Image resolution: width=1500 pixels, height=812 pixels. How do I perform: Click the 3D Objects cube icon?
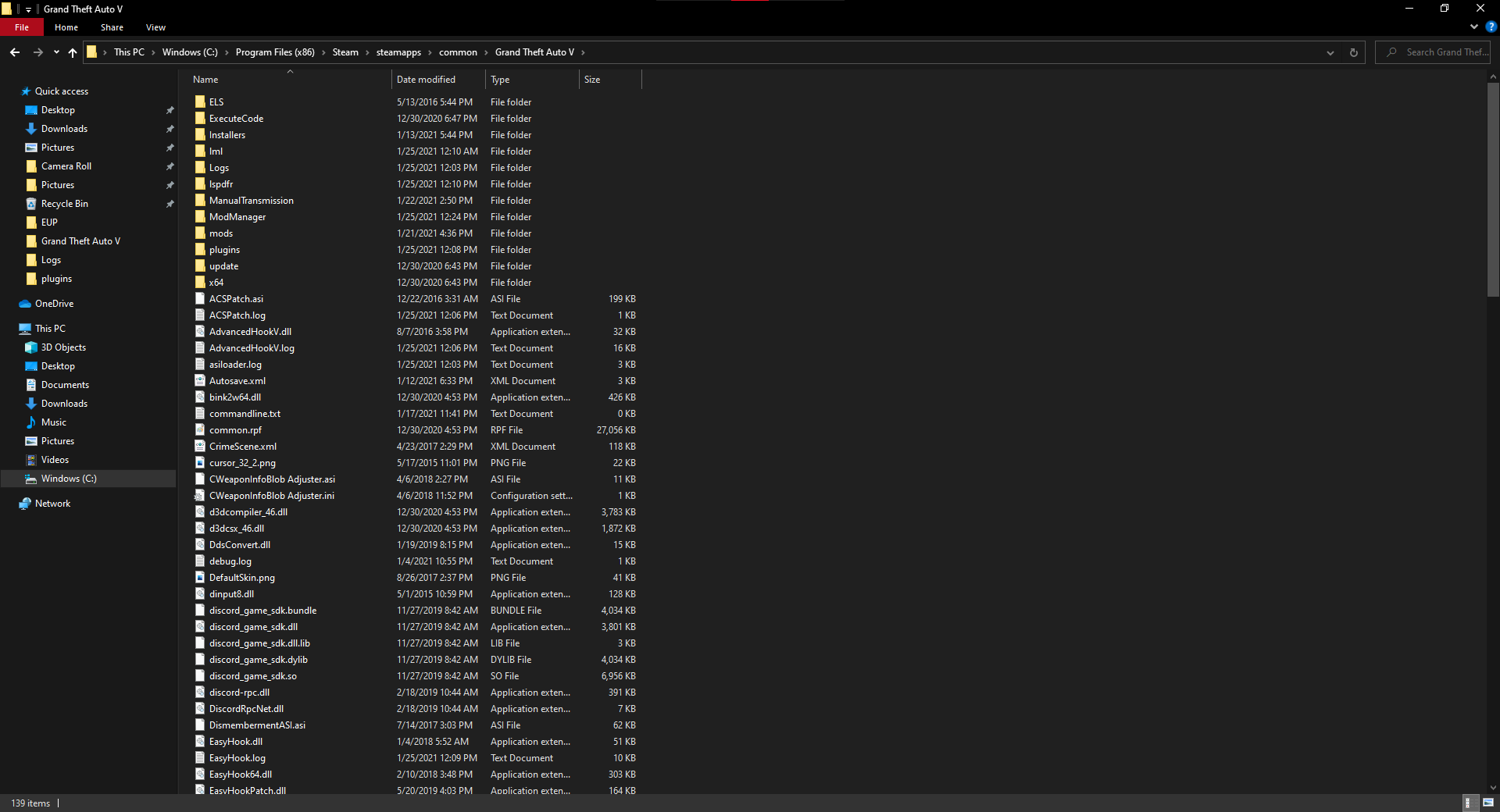(x=31, y=347)
